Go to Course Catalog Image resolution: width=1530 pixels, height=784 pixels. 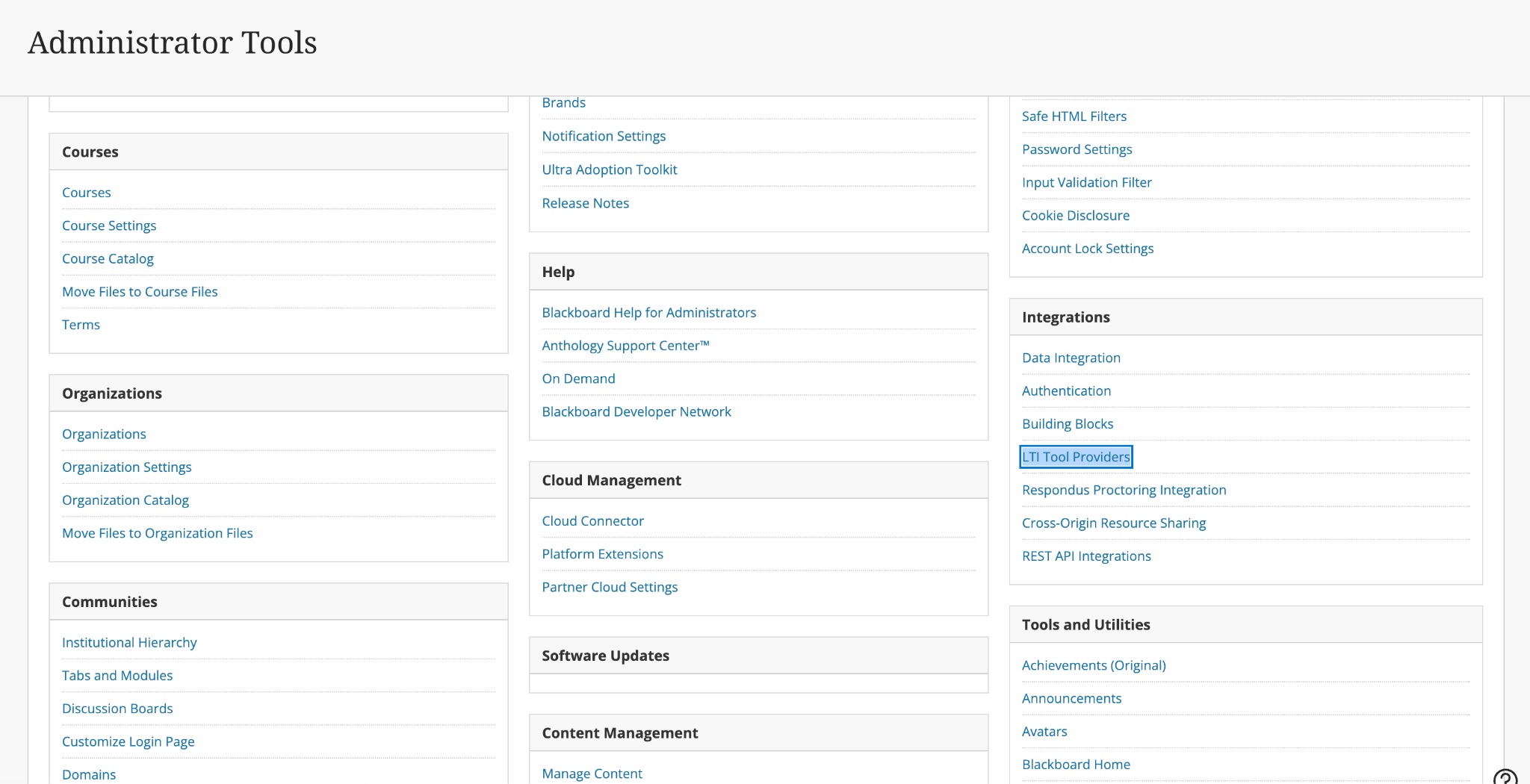(x=108, y=258)
